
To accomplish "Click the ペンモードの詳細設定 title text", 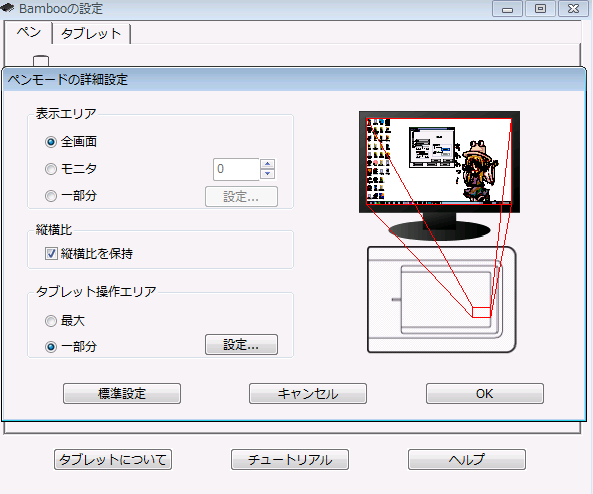I will coord(68,80).
